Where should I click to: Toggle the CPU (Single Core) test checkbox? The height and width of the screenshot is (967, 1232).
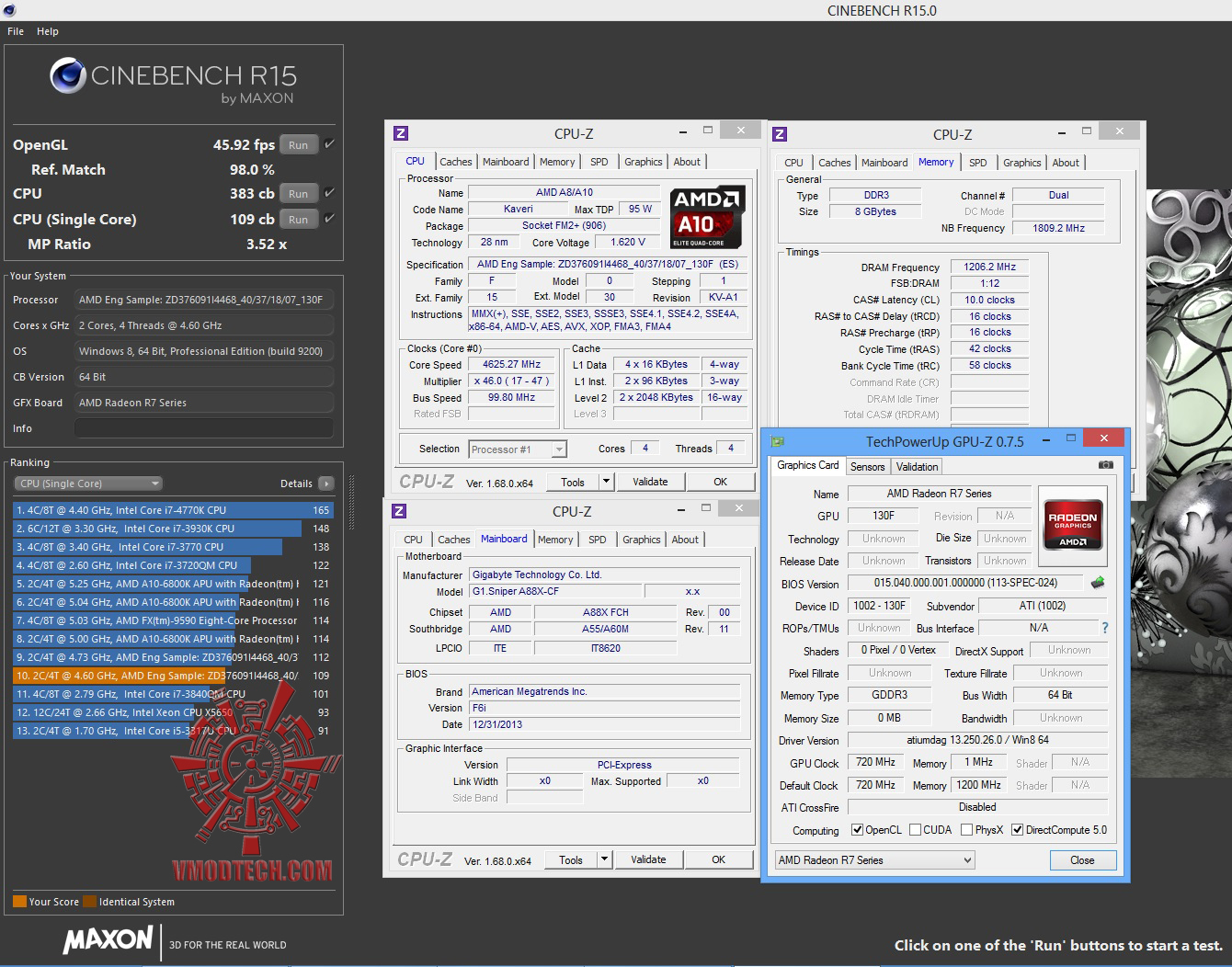(x=329, y=219)
